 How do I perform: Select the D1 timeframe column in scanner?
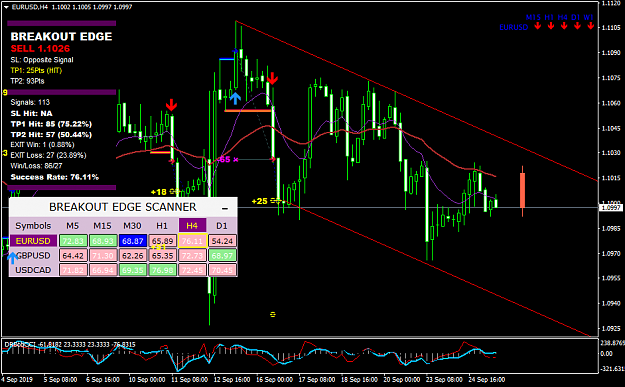pos(222,226)
